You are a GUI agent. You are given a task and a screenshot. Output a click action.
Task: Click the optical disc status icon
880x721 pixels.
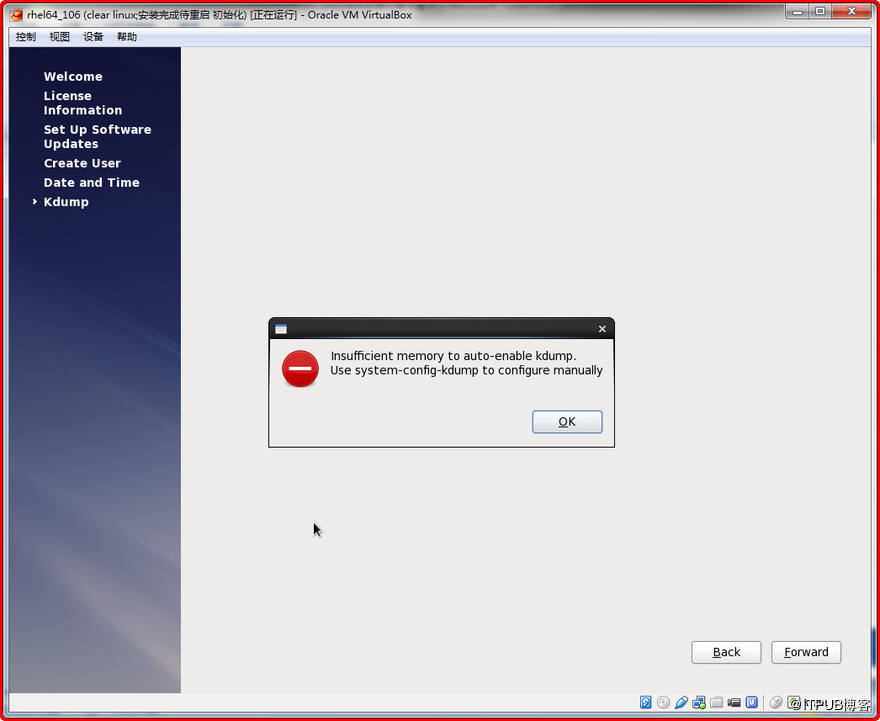pos(663,702)
